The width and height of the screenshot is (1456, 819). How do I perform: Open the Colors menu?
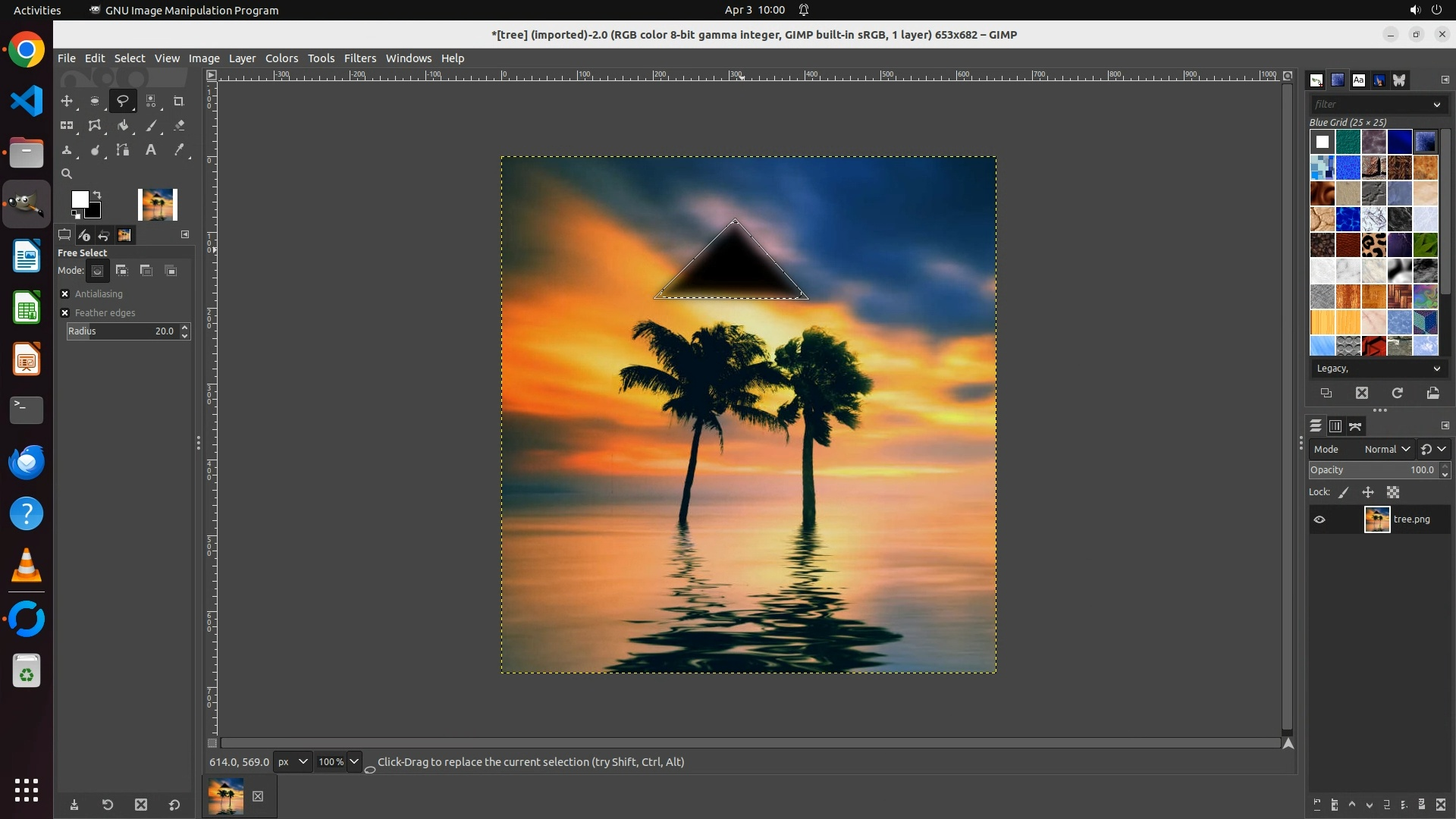coord(281,58)
